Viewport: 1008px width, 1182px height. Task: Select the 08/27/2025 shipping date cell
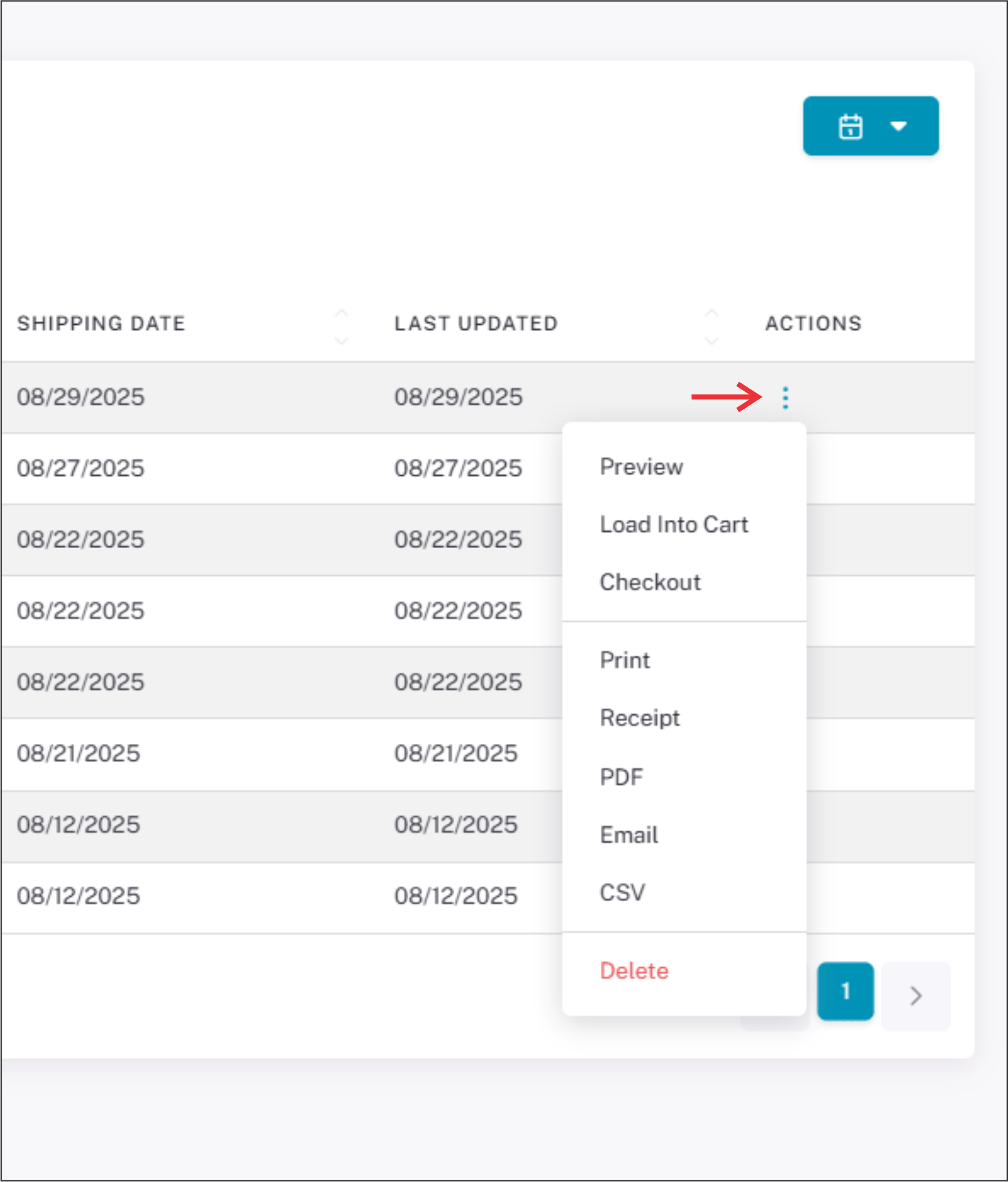80,468
